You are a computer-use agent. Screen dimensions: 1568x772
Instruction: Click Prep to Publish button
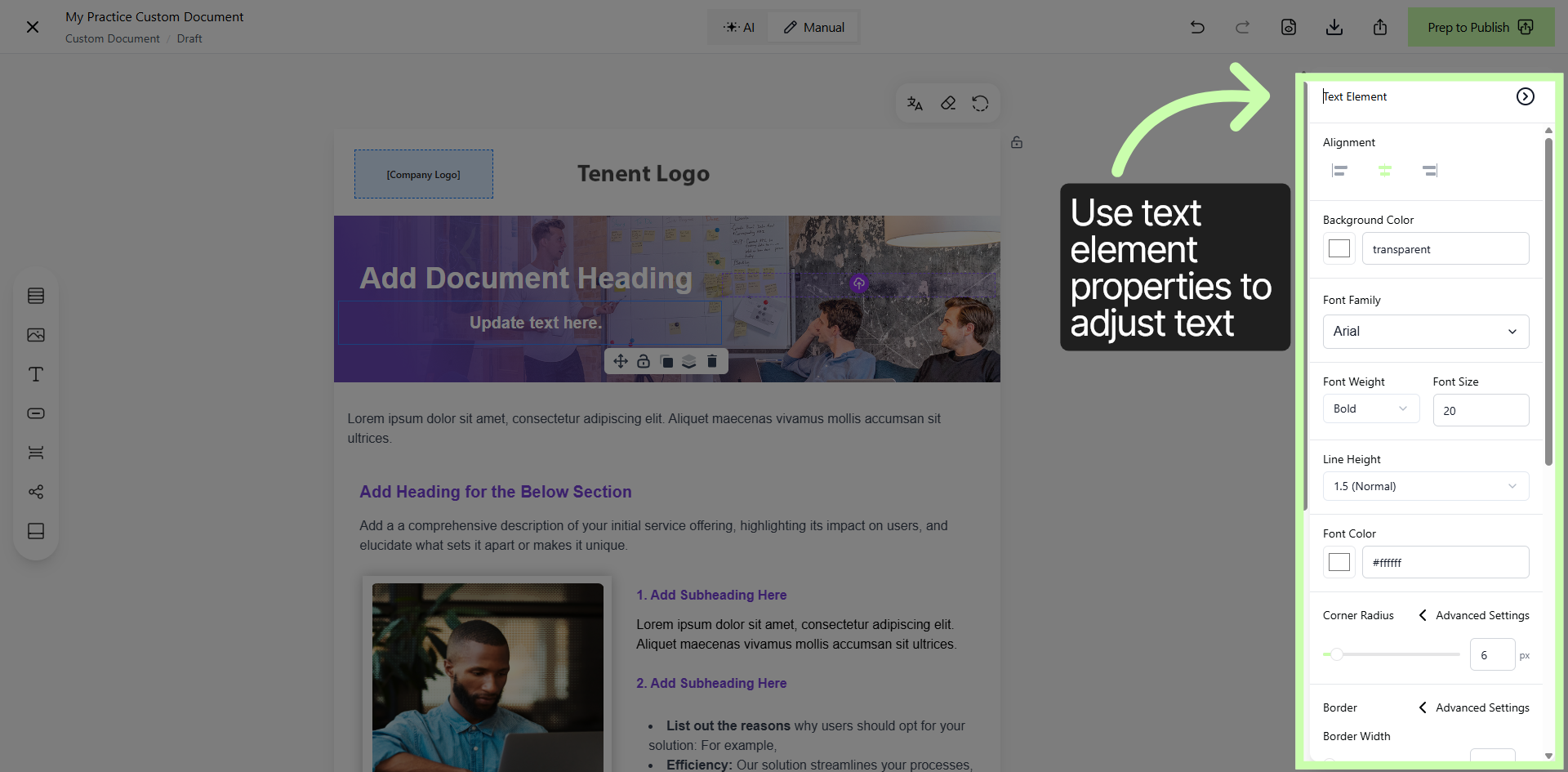1481,27
